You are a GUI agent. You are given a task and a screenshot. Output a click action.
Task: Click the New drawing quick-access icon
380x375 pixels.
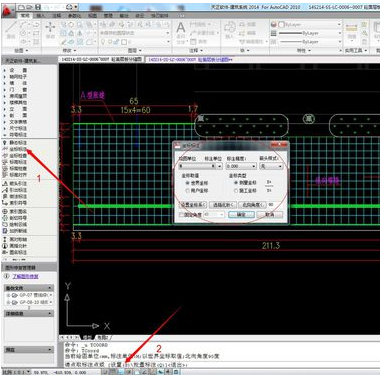coord(21,7)
